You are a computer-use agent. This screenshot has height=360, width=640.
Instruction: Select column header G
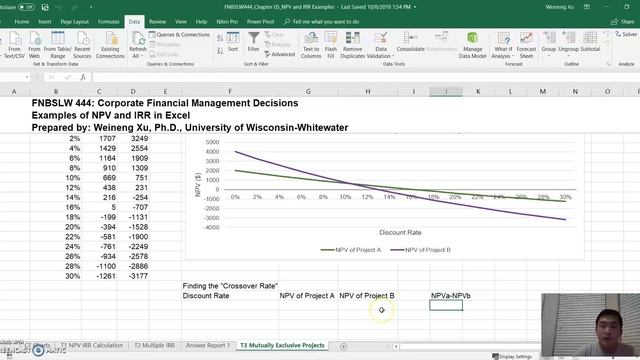[308, 91]
